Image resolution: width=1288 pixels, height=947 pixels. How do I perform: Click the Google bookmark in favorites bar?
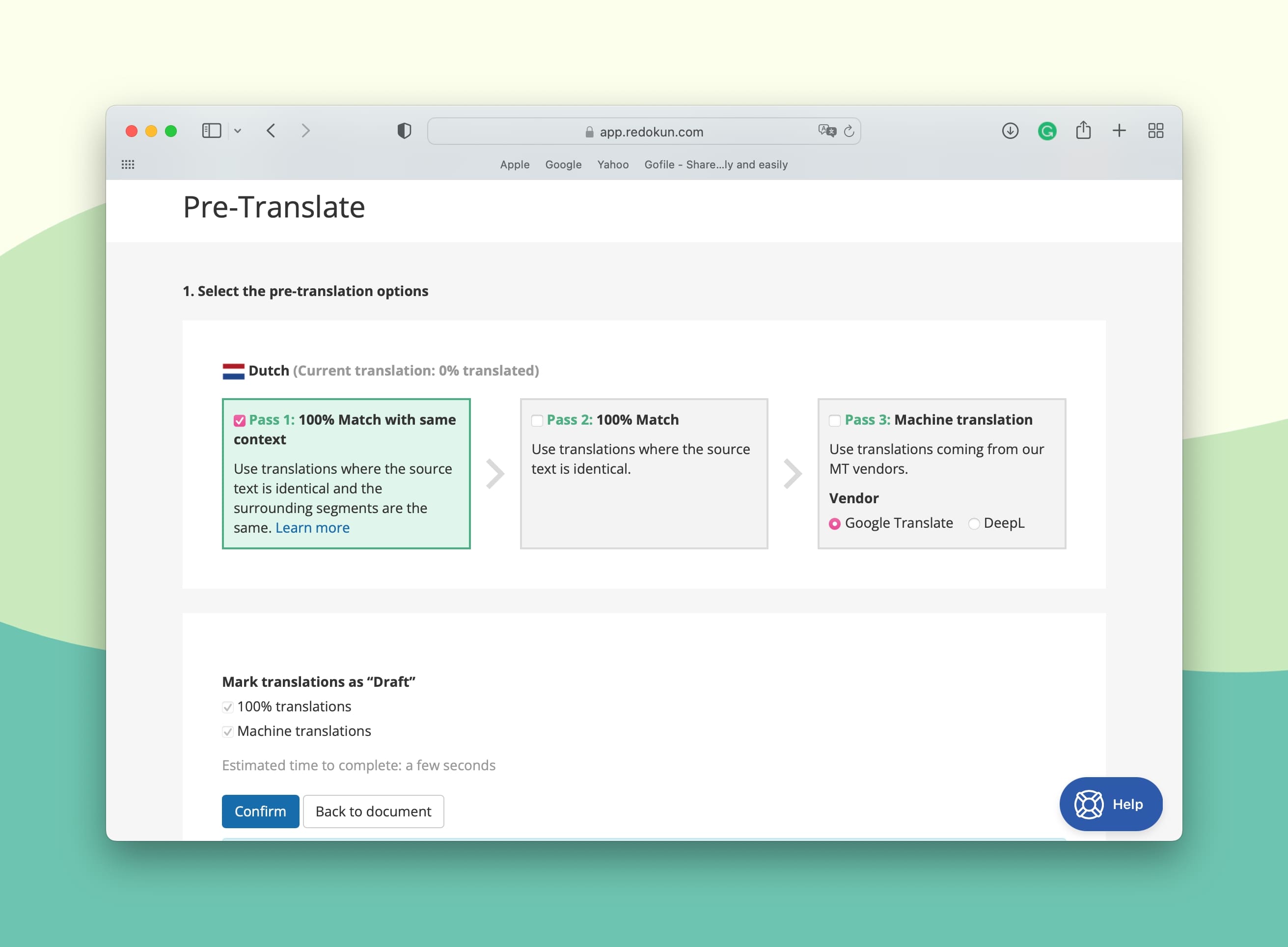click(562, 165)
